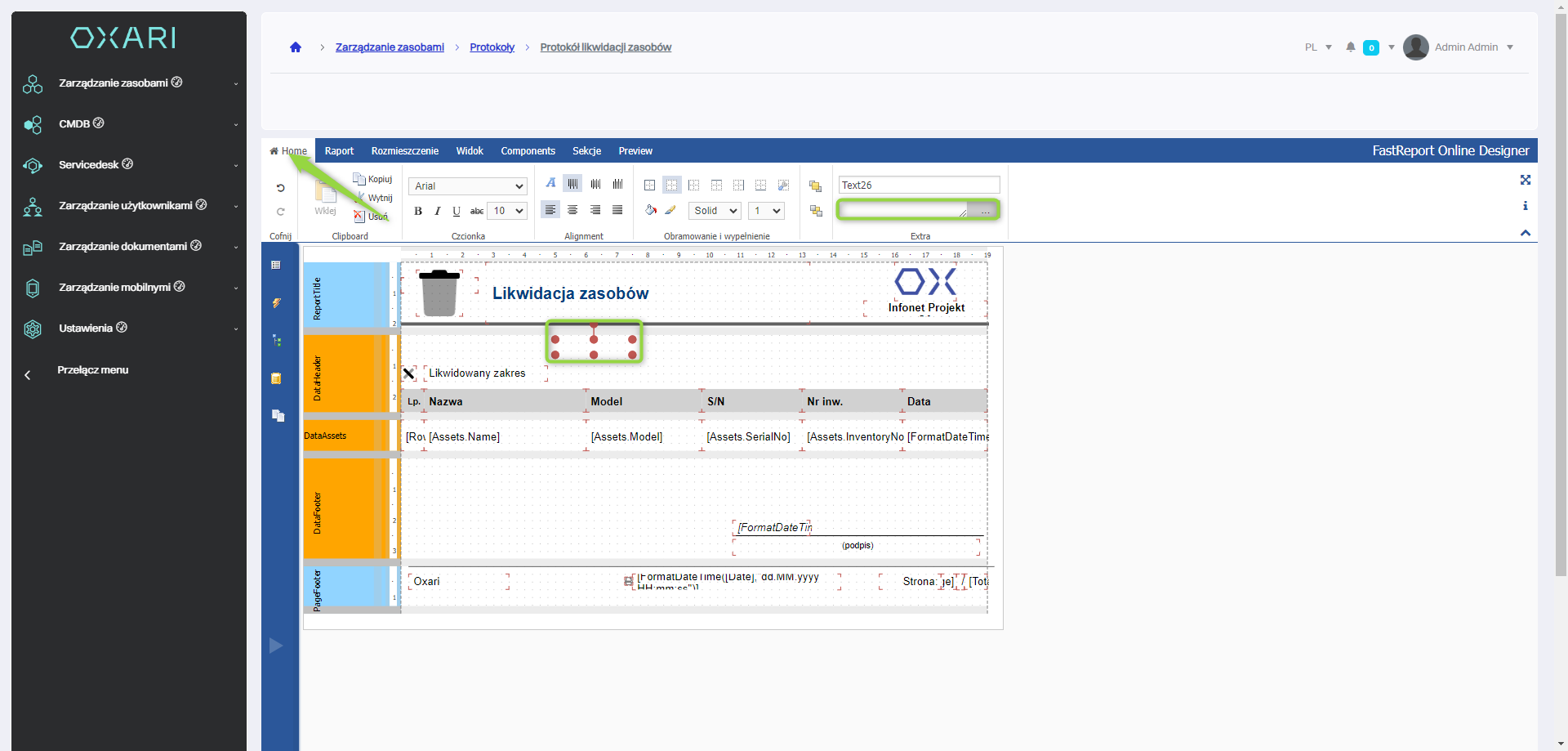Click the bring to front icon
The height and width of the screenshot is (751, 1568).
pyautogui.click(x=815, y=186)
